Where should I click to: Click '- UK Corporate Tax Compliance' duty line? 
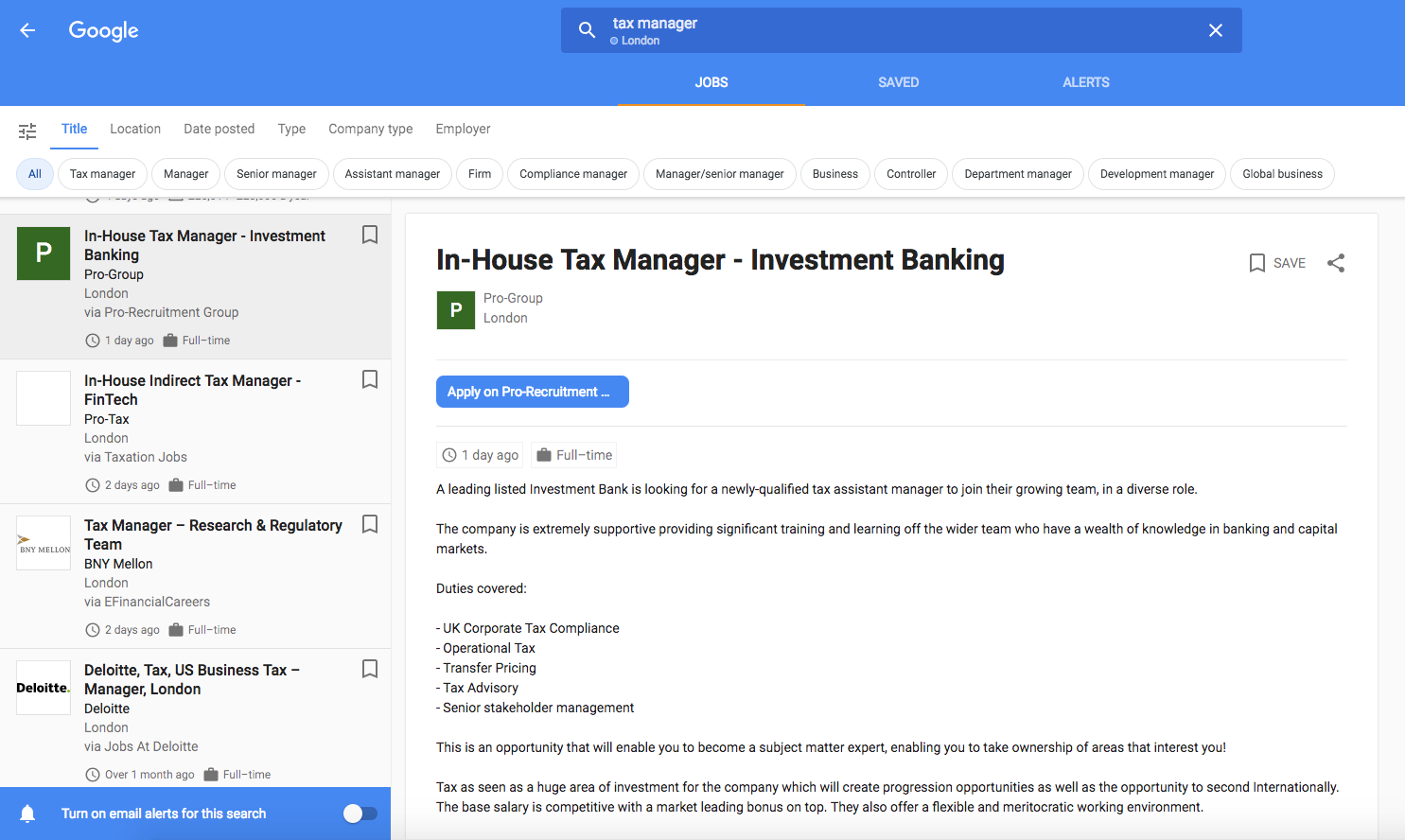click(x=528, y=628)
